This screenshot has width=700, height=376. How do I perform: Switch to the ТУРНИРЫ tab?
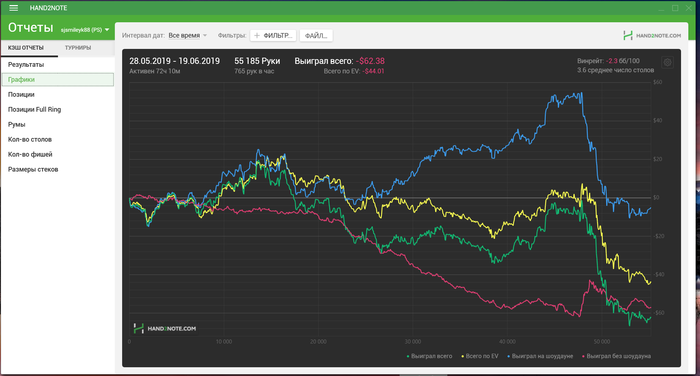point(78,48)
